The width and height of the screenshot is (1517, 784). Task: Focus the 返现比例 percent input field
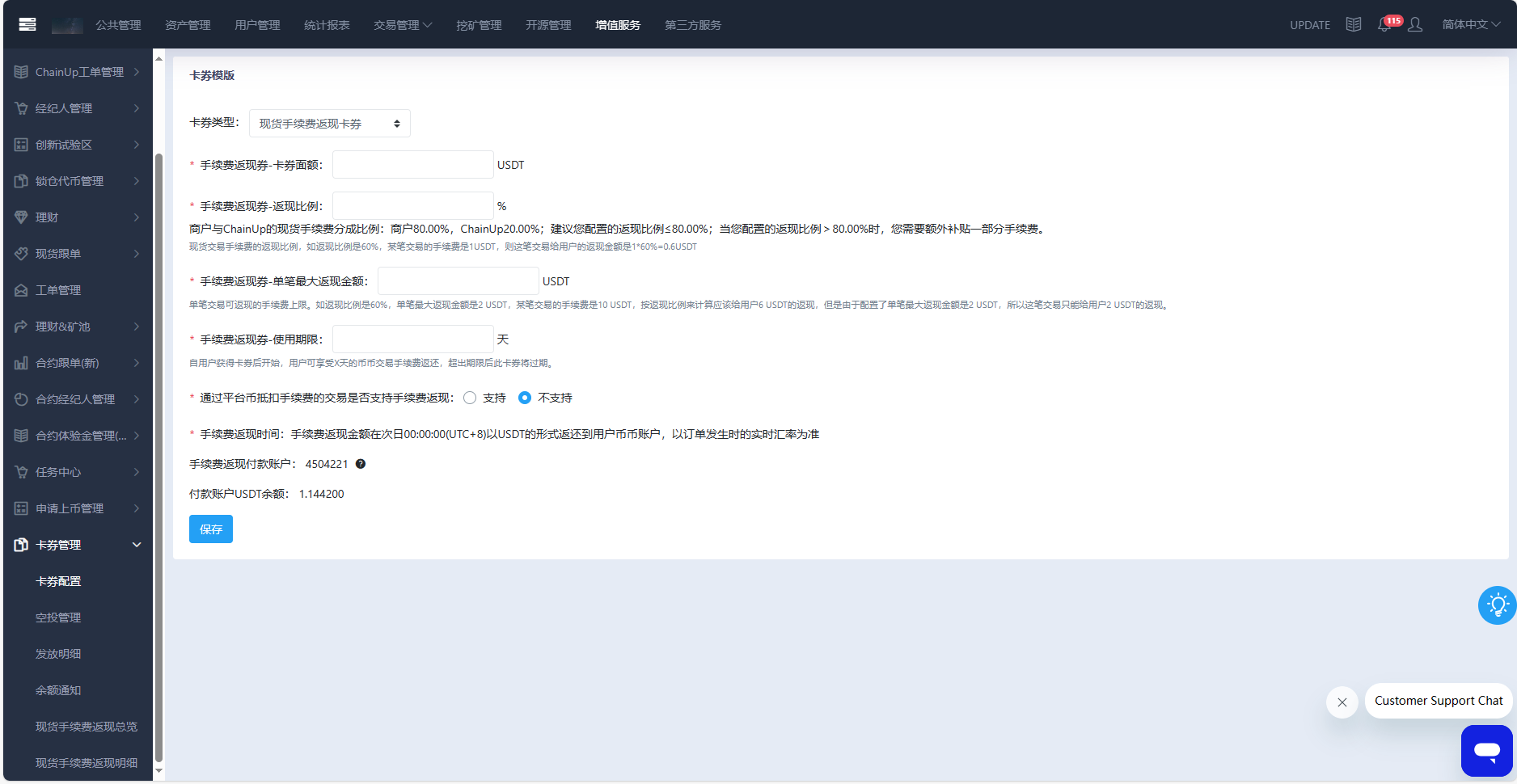pyautogui.click(x=413, y=205)
